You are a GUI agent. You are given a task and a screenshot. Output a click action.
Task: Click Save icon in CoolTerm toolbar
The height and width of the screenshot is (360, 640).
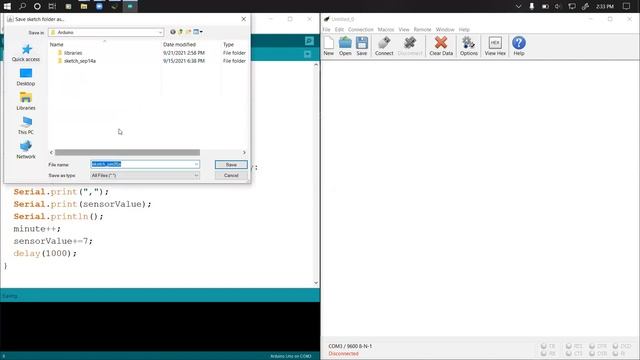[x=362, y=46]
